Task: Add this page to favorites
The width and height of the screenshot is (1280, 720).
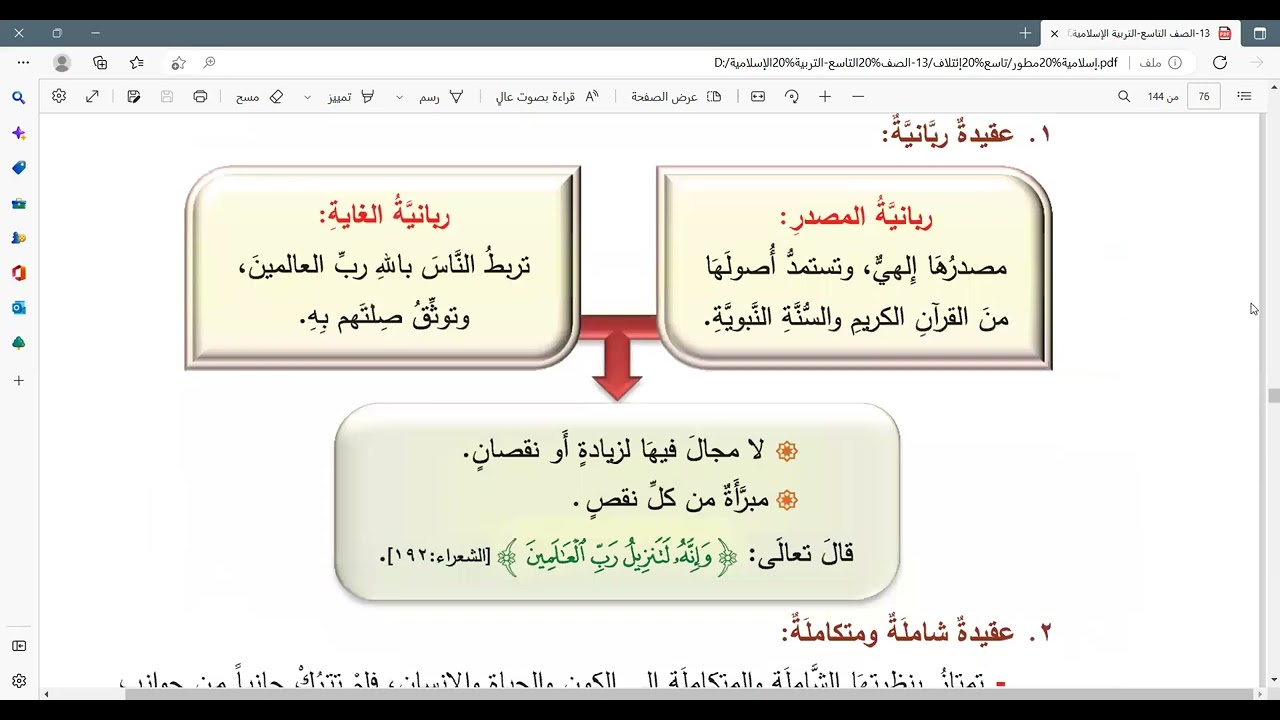Action: [x=178, y=62]
